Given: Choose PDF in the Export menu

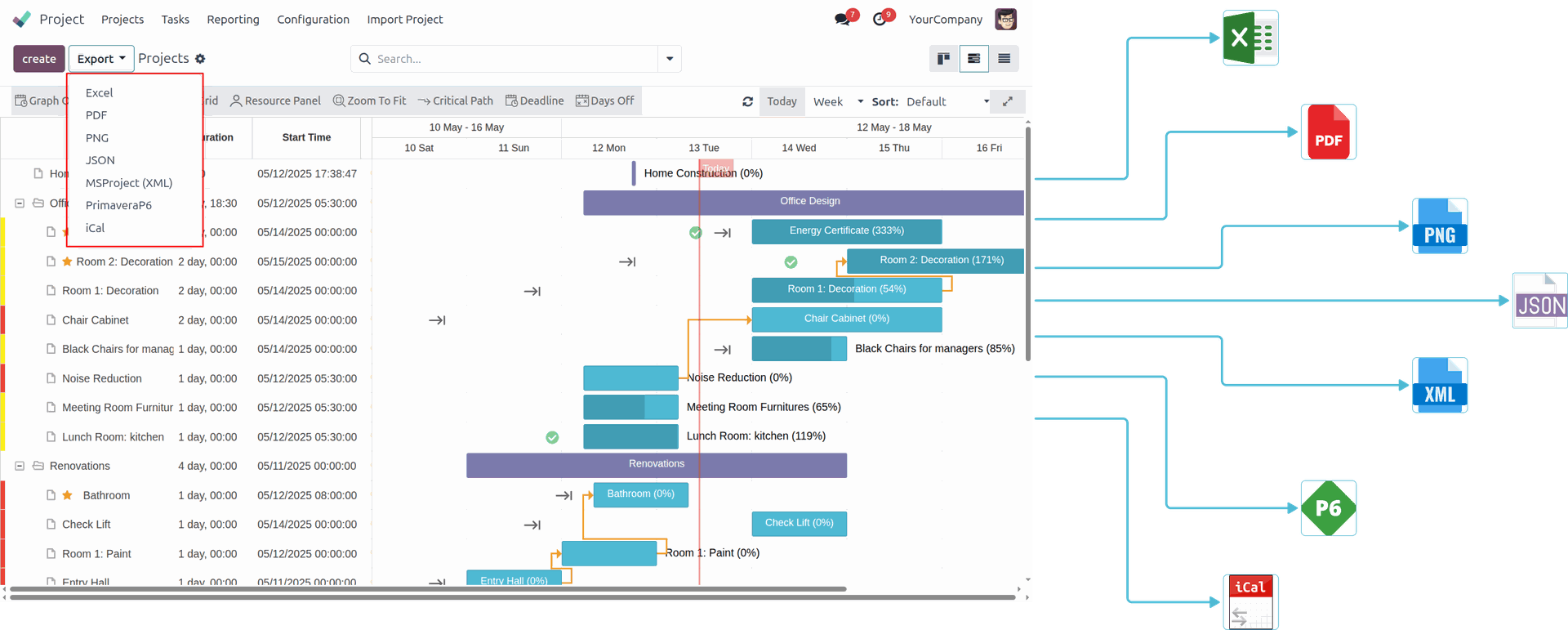Looking at the screenshot, I should (96, 115).
